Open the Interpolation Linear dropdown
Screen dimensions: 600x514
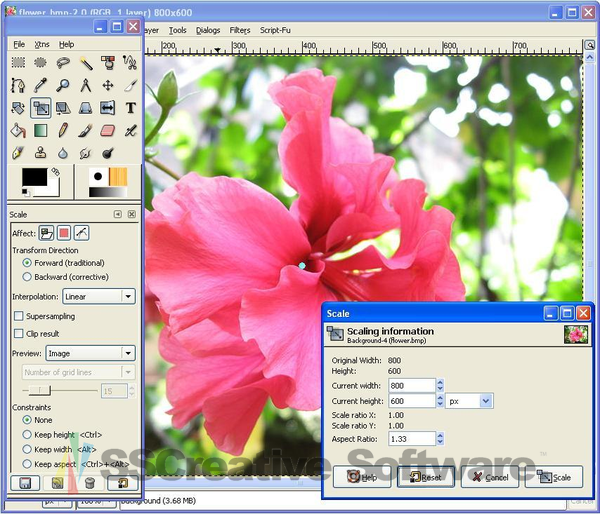click(x=99, y=296)
